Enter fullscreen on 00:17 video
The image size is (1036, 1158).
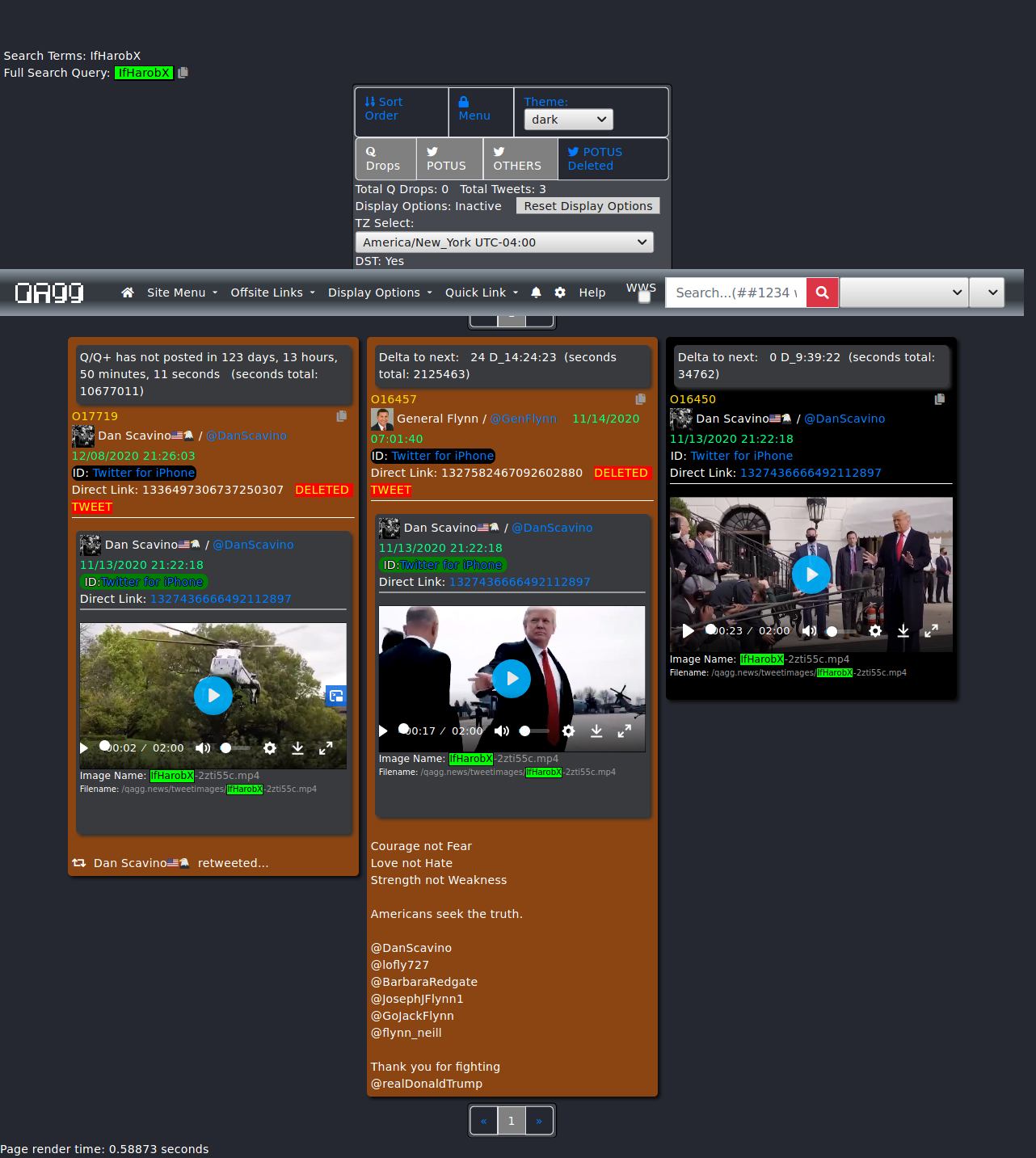pyautogui.click(x=625, y=731)
